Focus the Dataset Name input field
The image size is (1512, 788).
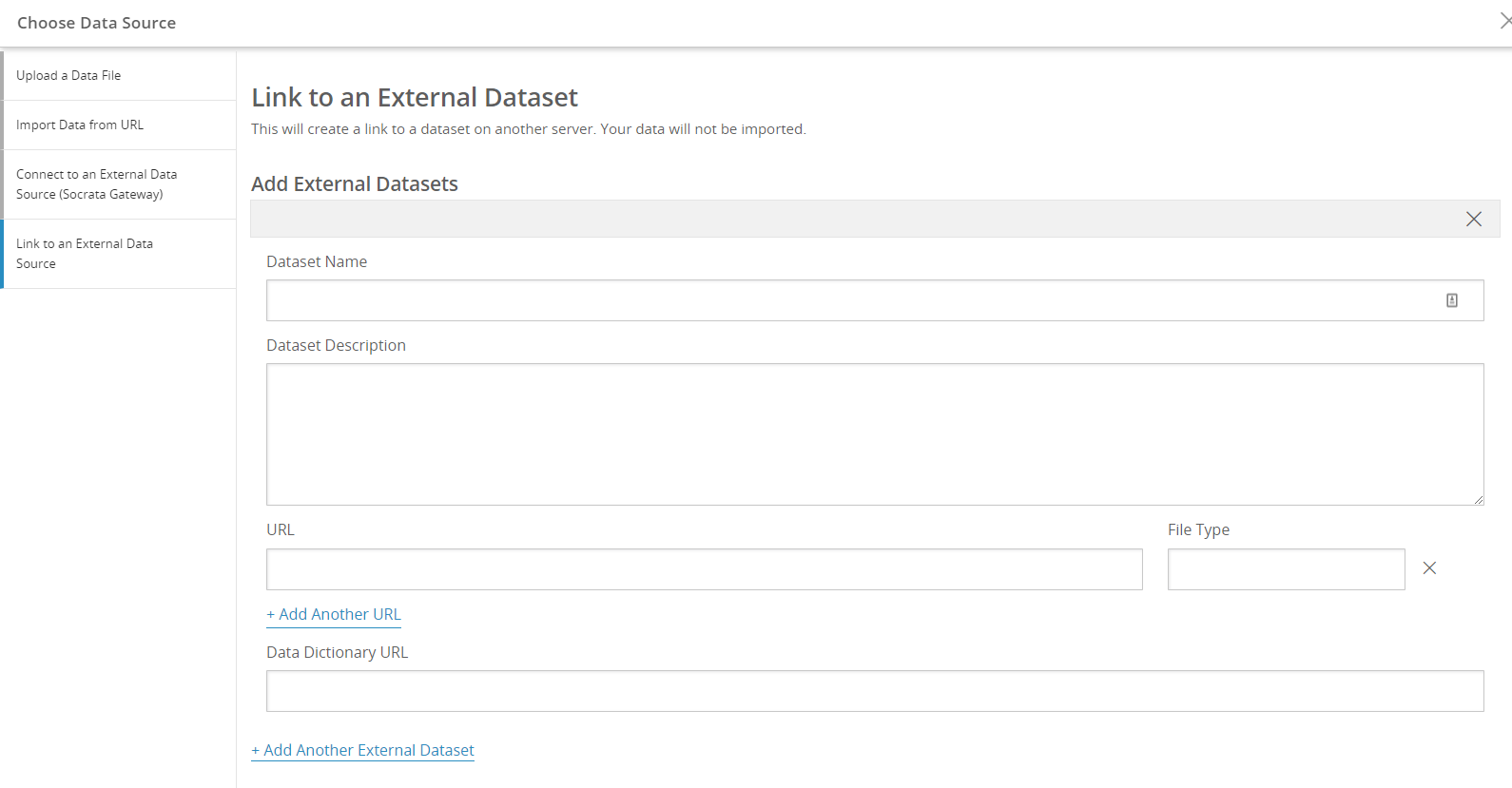point(875,300)
